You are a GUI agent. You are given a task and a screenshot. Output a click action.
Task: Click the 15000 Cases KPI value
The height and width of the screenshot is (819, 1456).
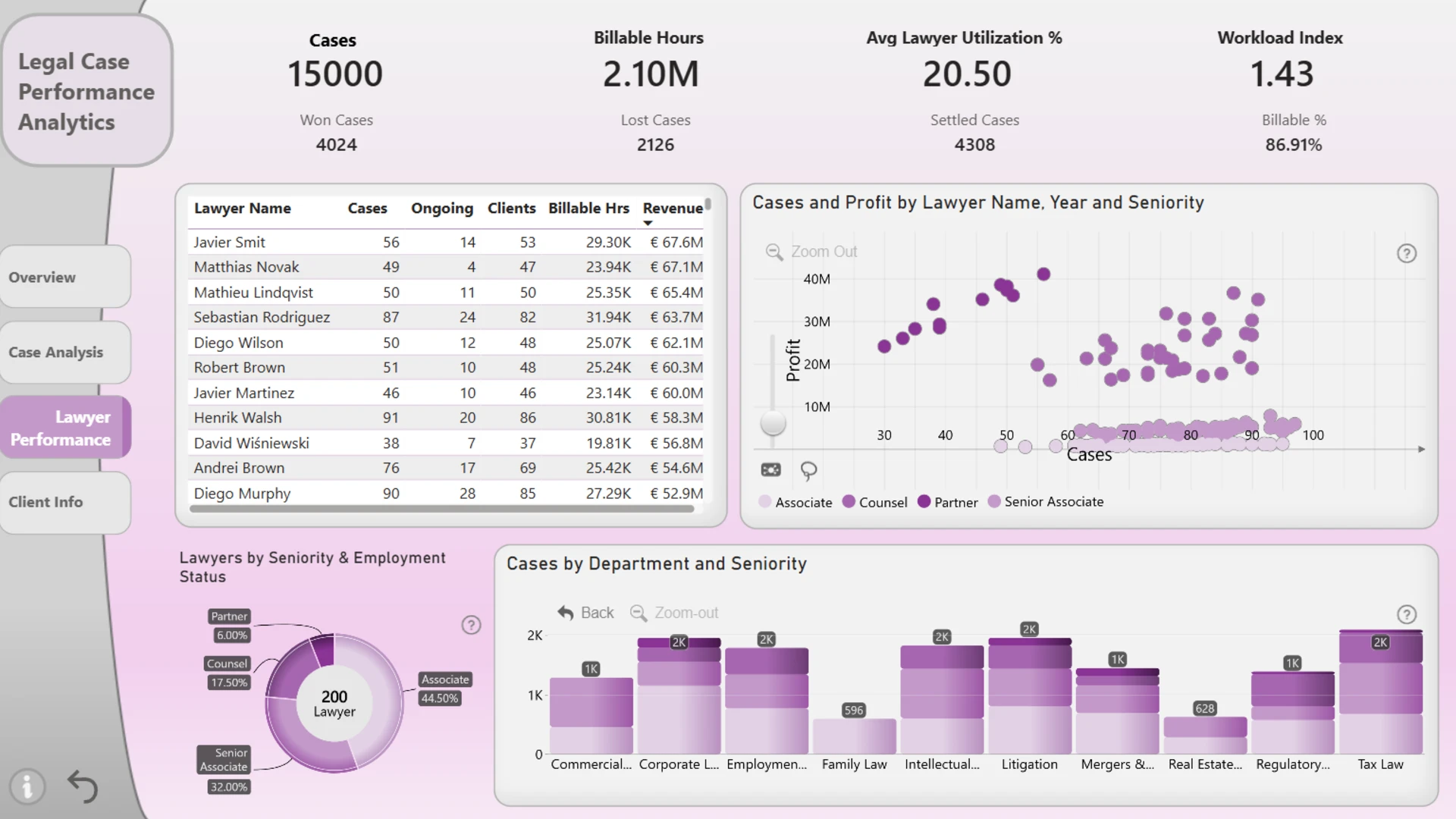[334, 74]
